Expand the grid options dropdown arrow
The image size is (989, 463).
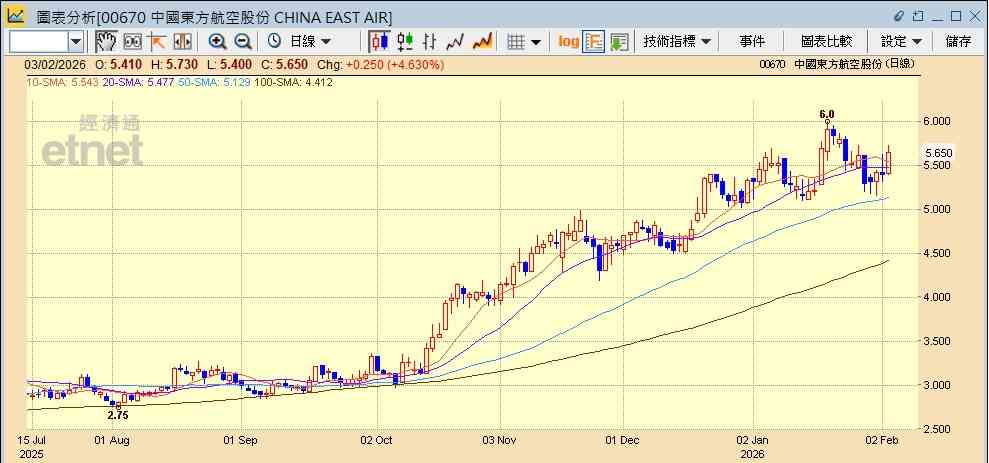pyautogui.click(x=536, y=42)
